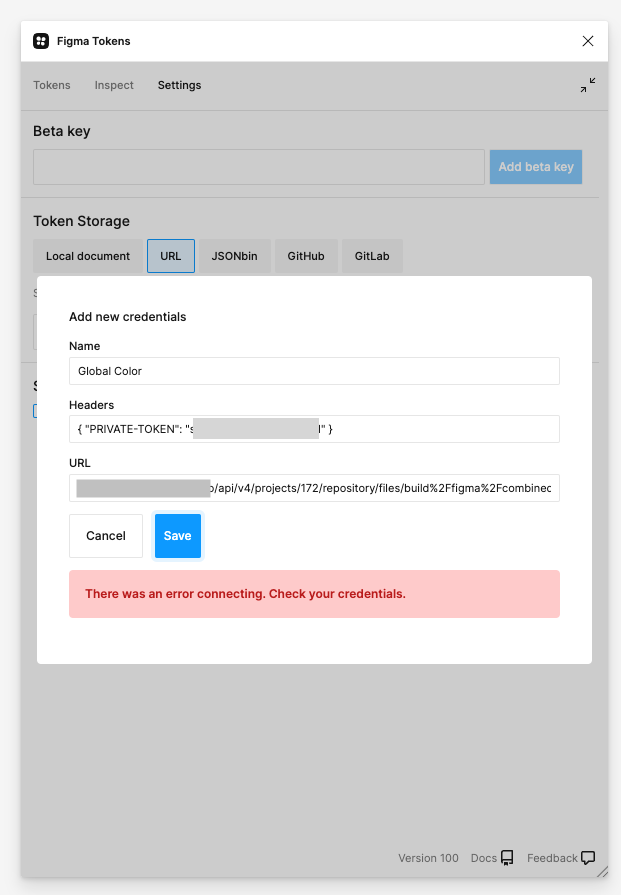Select JSONbin token storage option

point(235,256)
